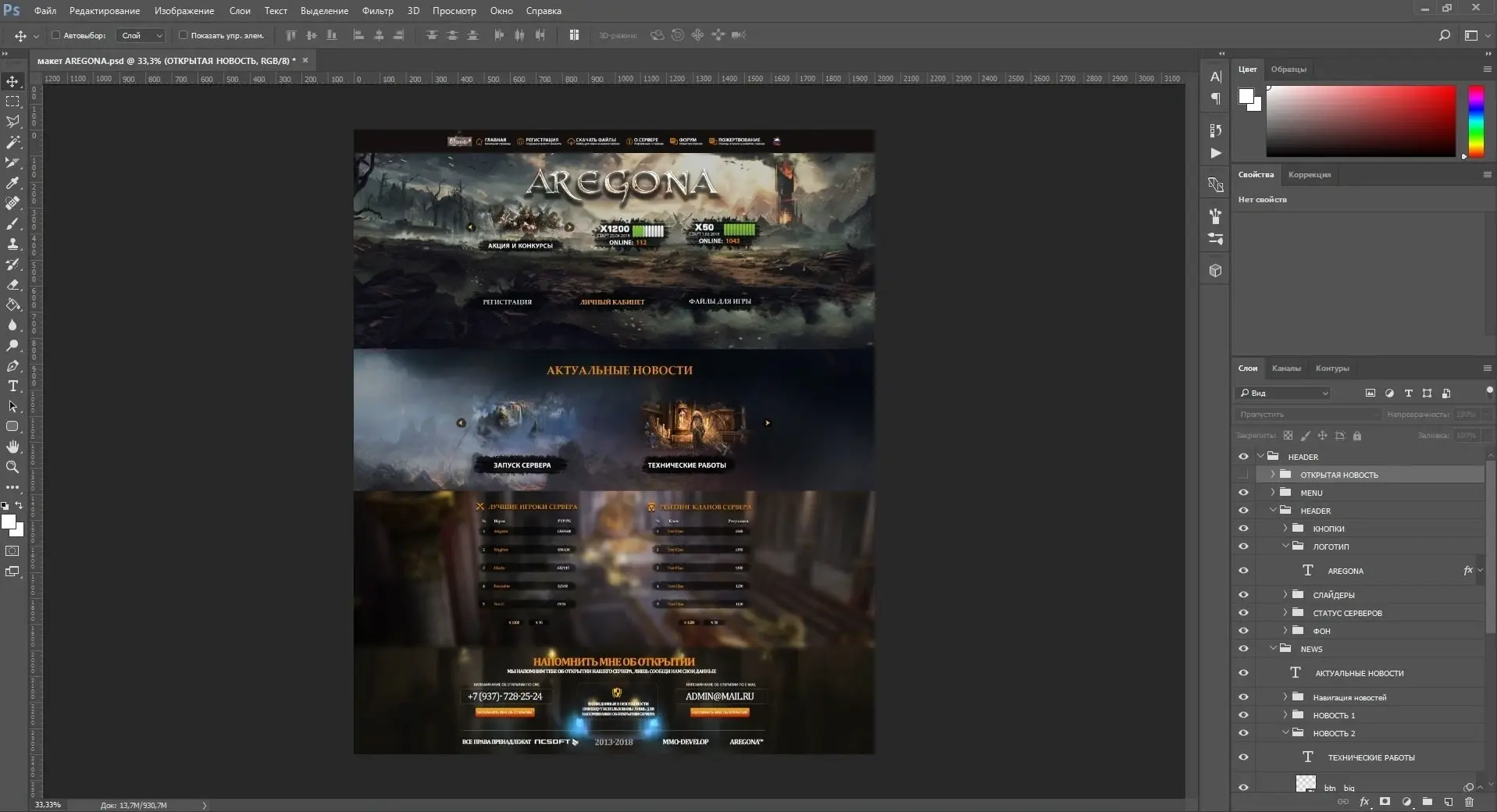Image resolution: width=1497 pixels, height=812 pixels.
Task: Show the ОТКРЫТАЯ НОВОСТЬ layer visibility
Action: pos(1243,475)
